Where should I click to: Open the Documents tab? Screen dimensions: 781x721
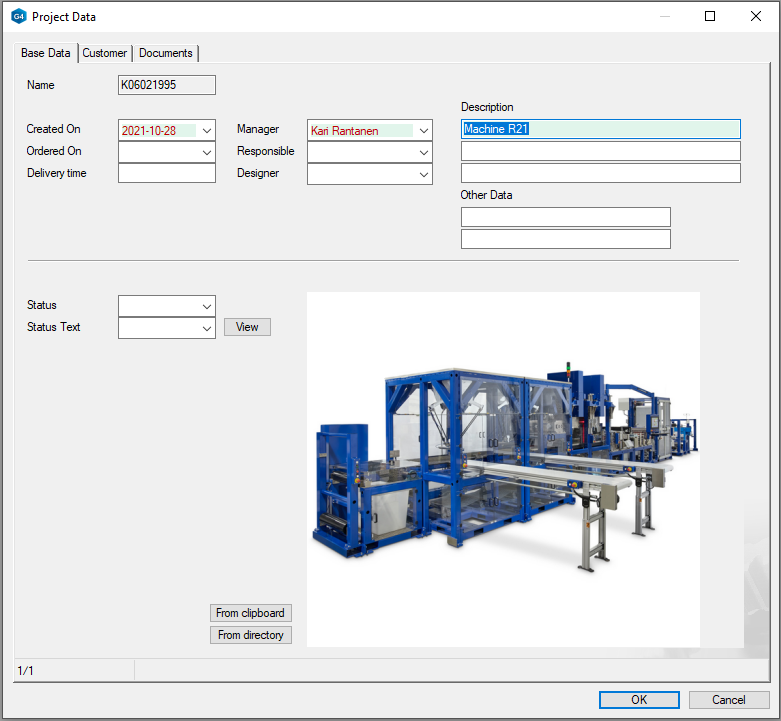pyautogui.click(x=166, y=53)
